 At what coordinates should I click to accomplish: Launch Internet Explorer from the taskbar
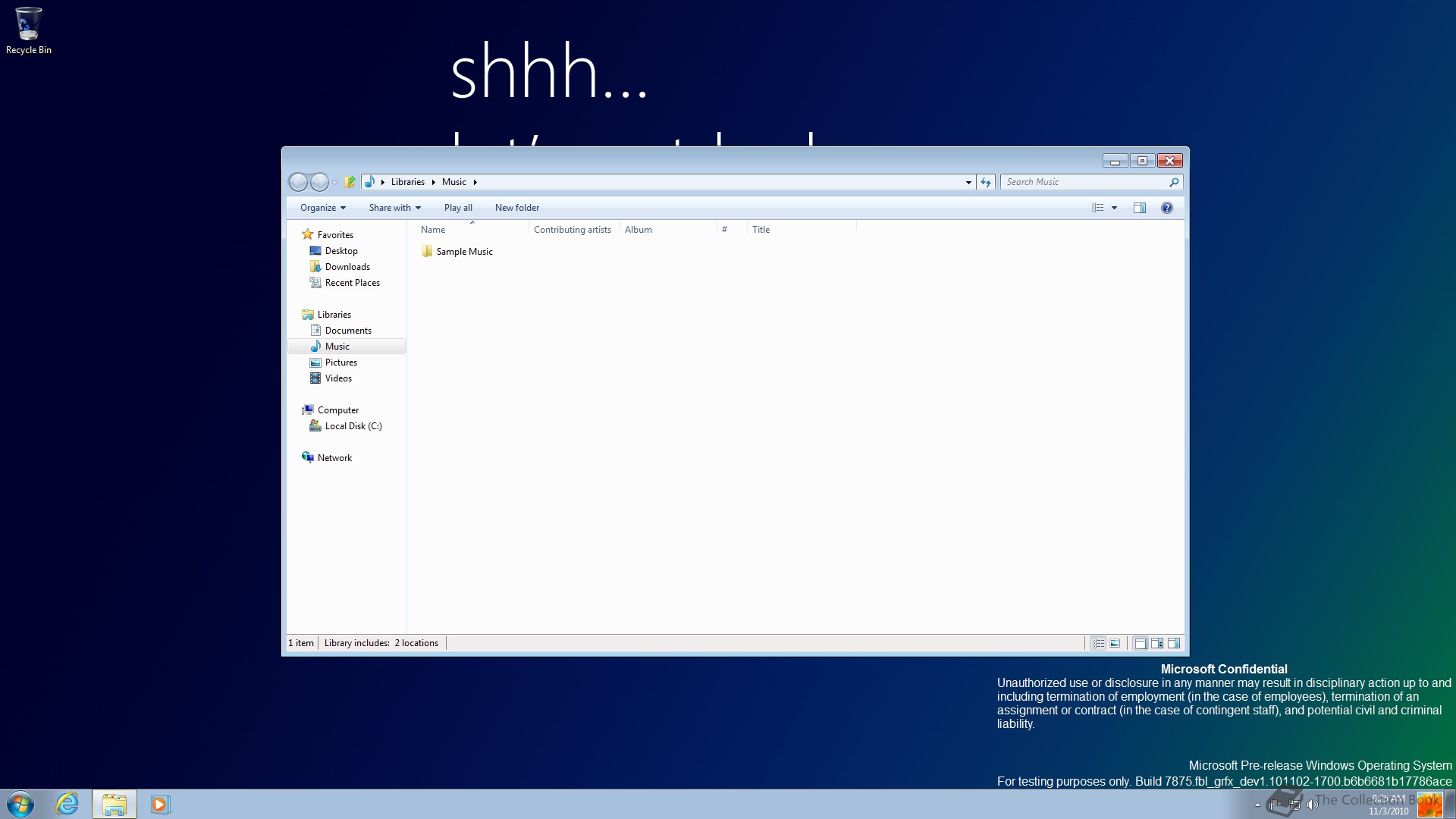pyautogui.click(x=67, y=804)
